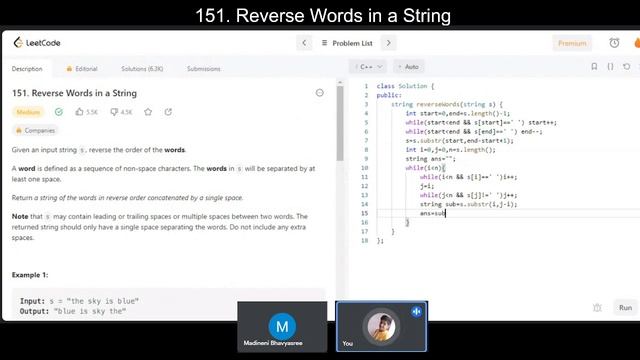Click the description panel scrollbar
Viewport: 640px width, 360px height.
tap(340, 123)
